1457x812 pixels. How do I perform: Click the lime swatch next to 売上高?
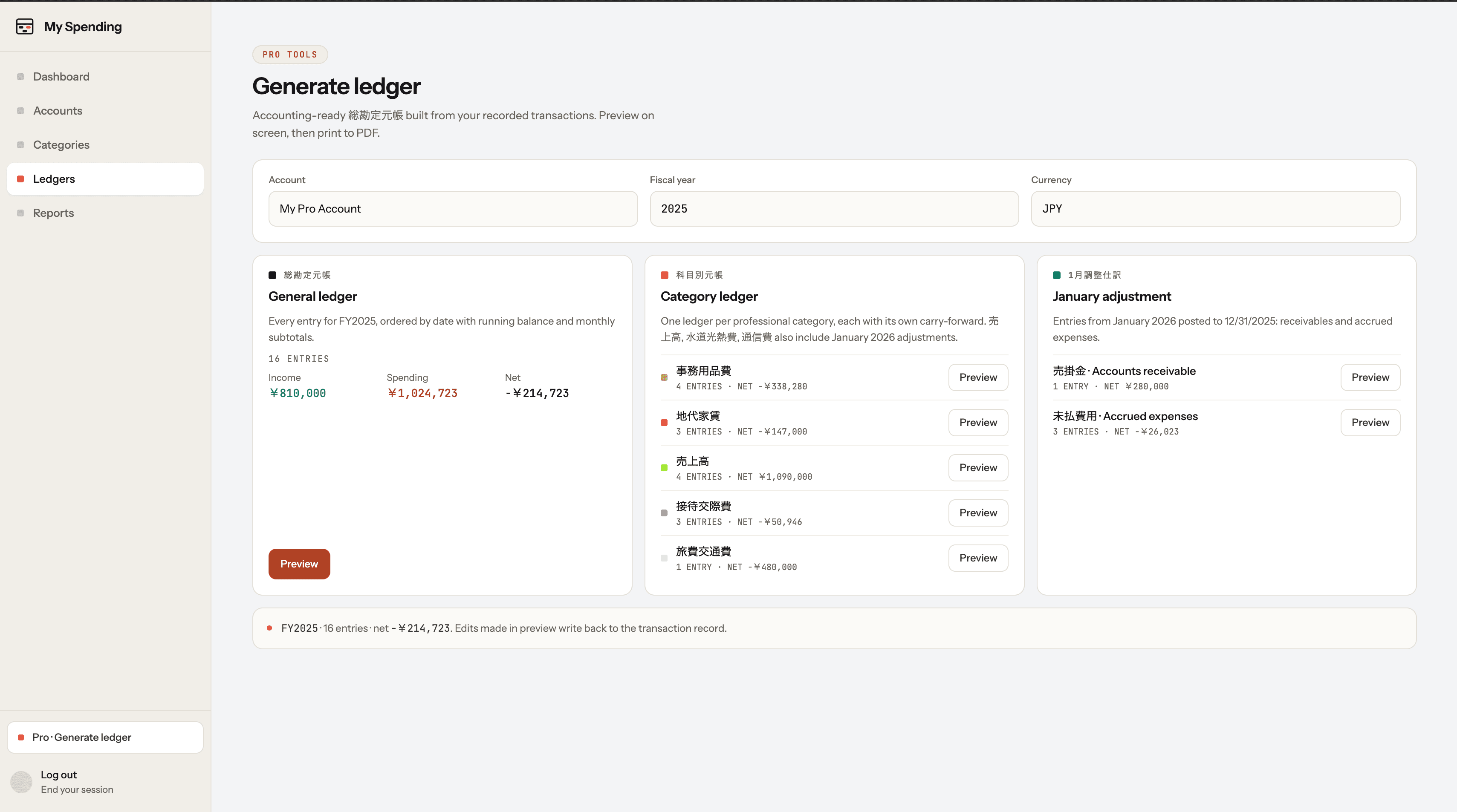click(x=664, y=468)
